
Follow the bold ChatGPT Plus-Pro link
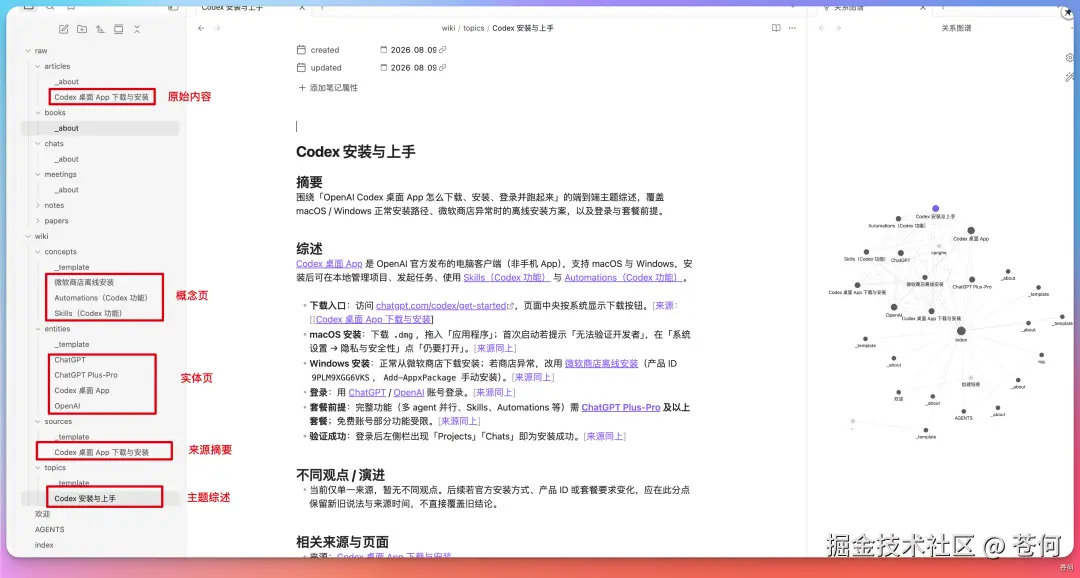[x=621, y=407]
